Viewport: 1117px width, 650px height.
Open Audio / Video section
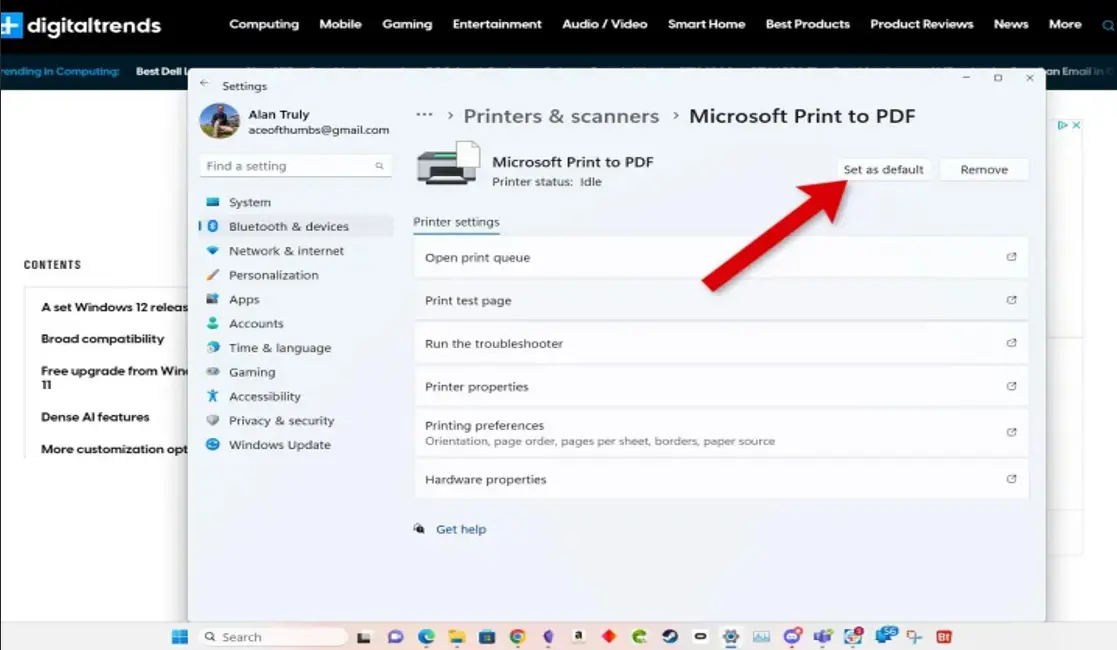click(605, 24)
